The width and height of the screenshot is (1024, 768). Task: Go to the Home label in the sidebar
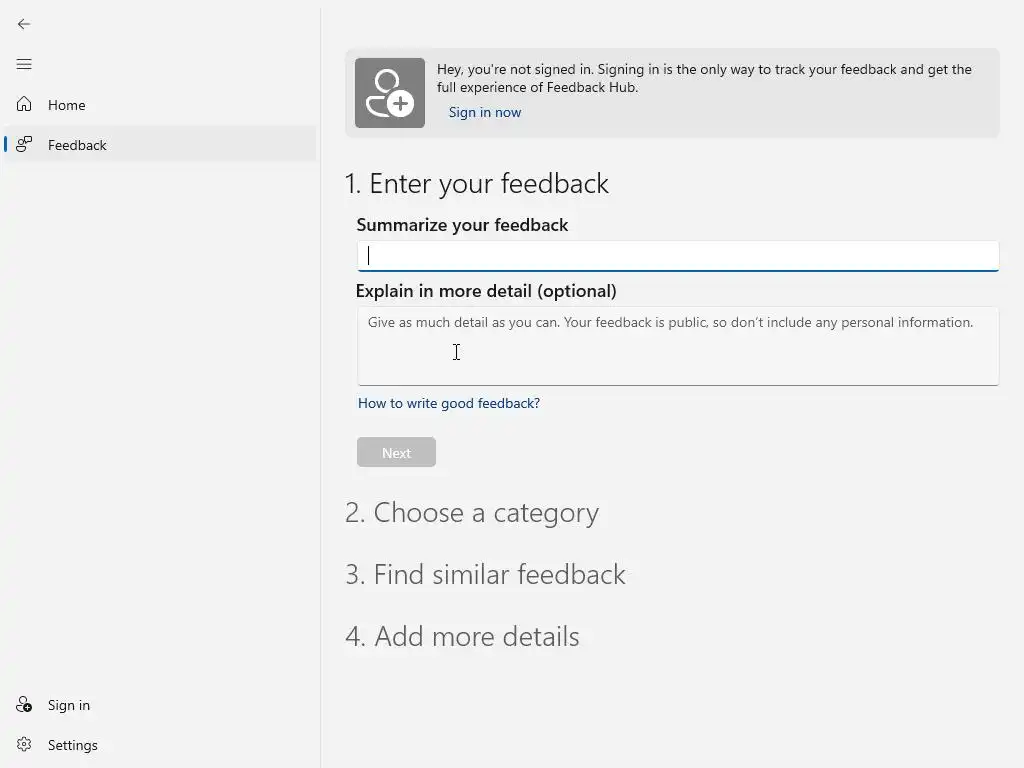(67, 105)
